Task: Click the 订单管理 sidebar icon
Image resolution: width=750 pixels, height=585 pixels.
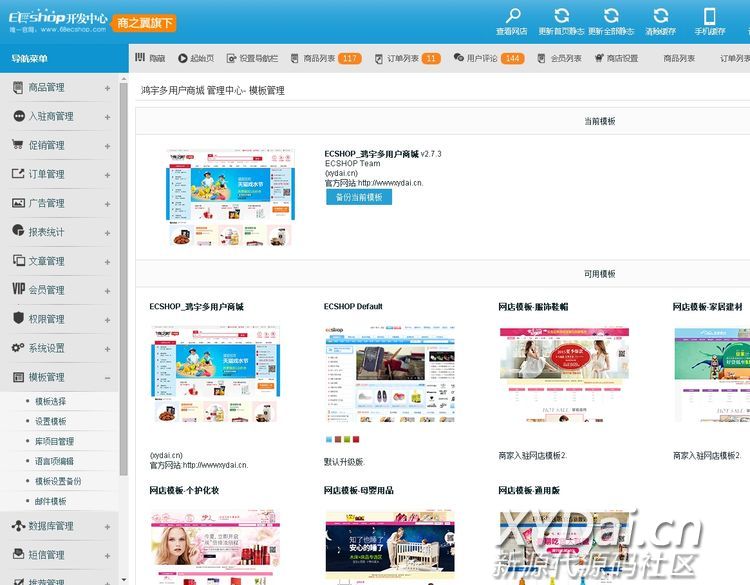Action: tap(18, 173)
